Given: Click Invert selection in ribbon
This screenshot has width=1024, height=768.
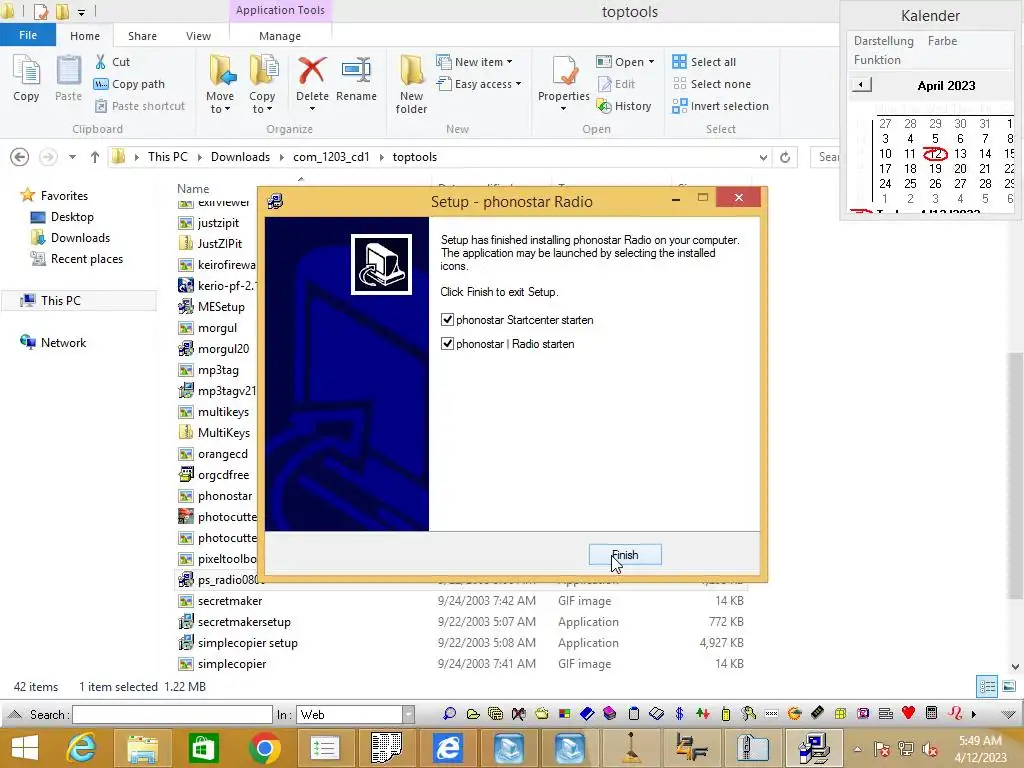Looking at the screenshot, I should [x=720, y=106].
